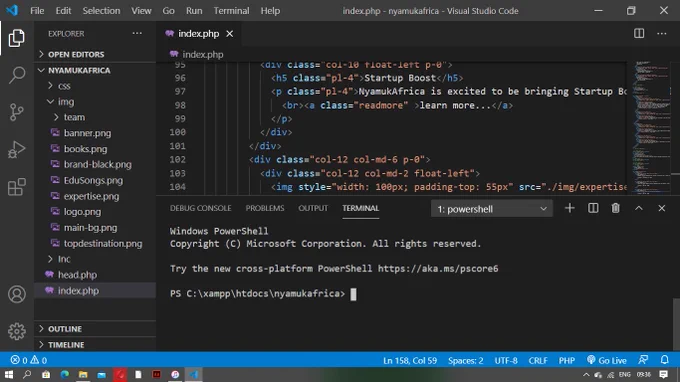This screenshot has width=680, height=382.
Task: Open the Run and Debug icon
Action: tap(16, 150)
